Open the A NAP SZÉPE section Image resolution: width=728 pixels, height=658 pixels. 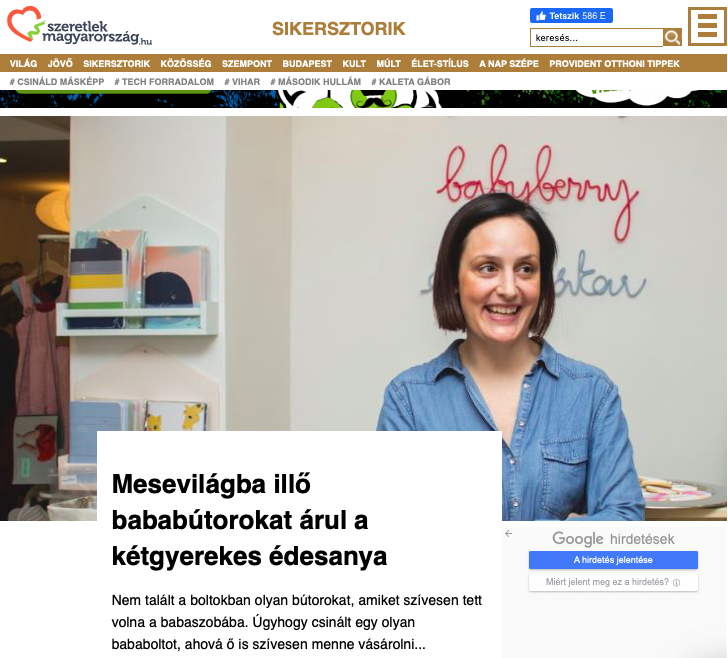pyautogui.click(x=509, y=64)
